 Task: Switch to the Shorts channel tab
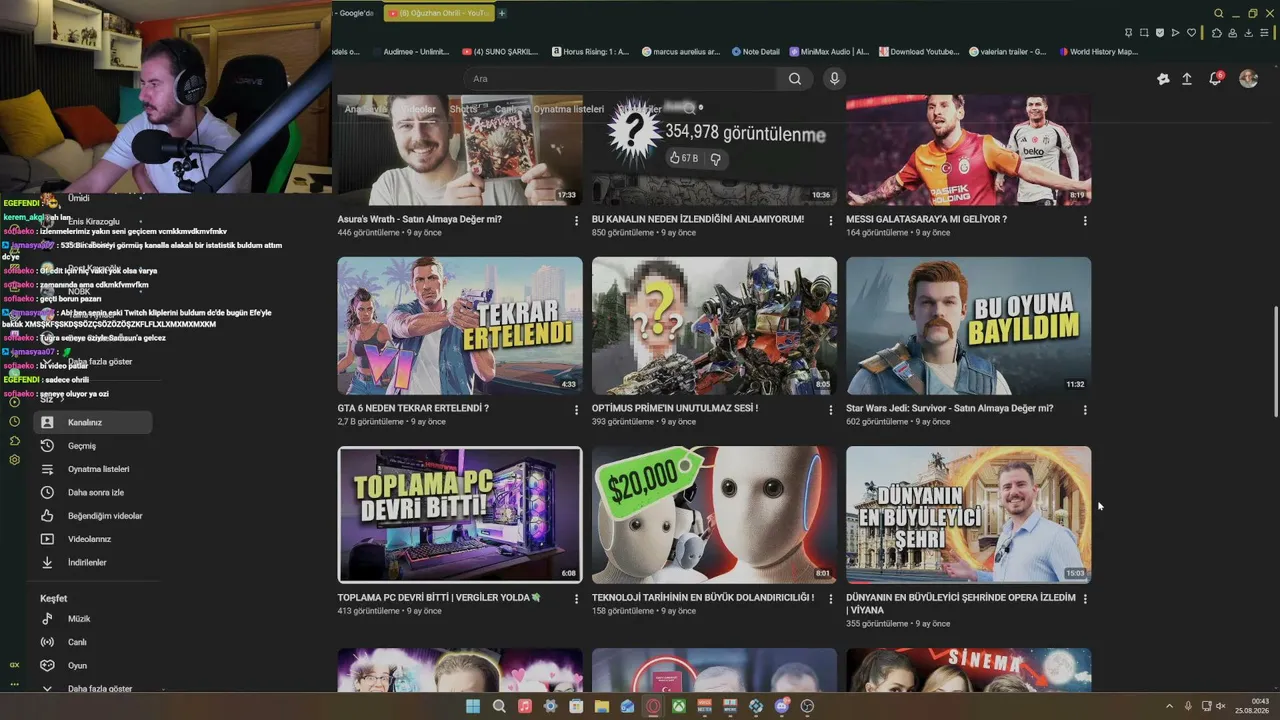pyautogui.click(x=463, y=109)
